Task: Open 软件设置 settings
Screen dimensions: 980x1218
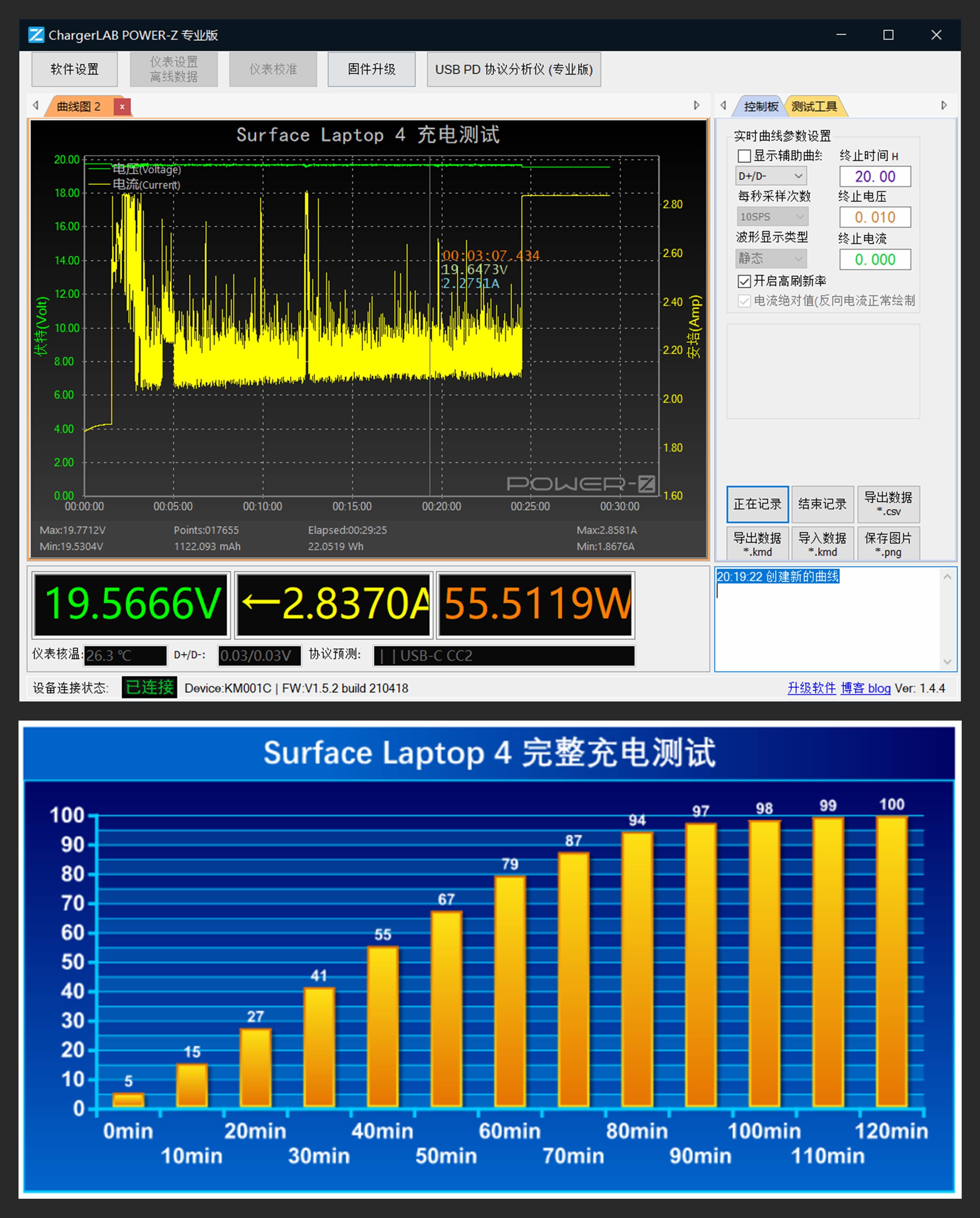Action: pyautogui.click(x=75, y=69)
